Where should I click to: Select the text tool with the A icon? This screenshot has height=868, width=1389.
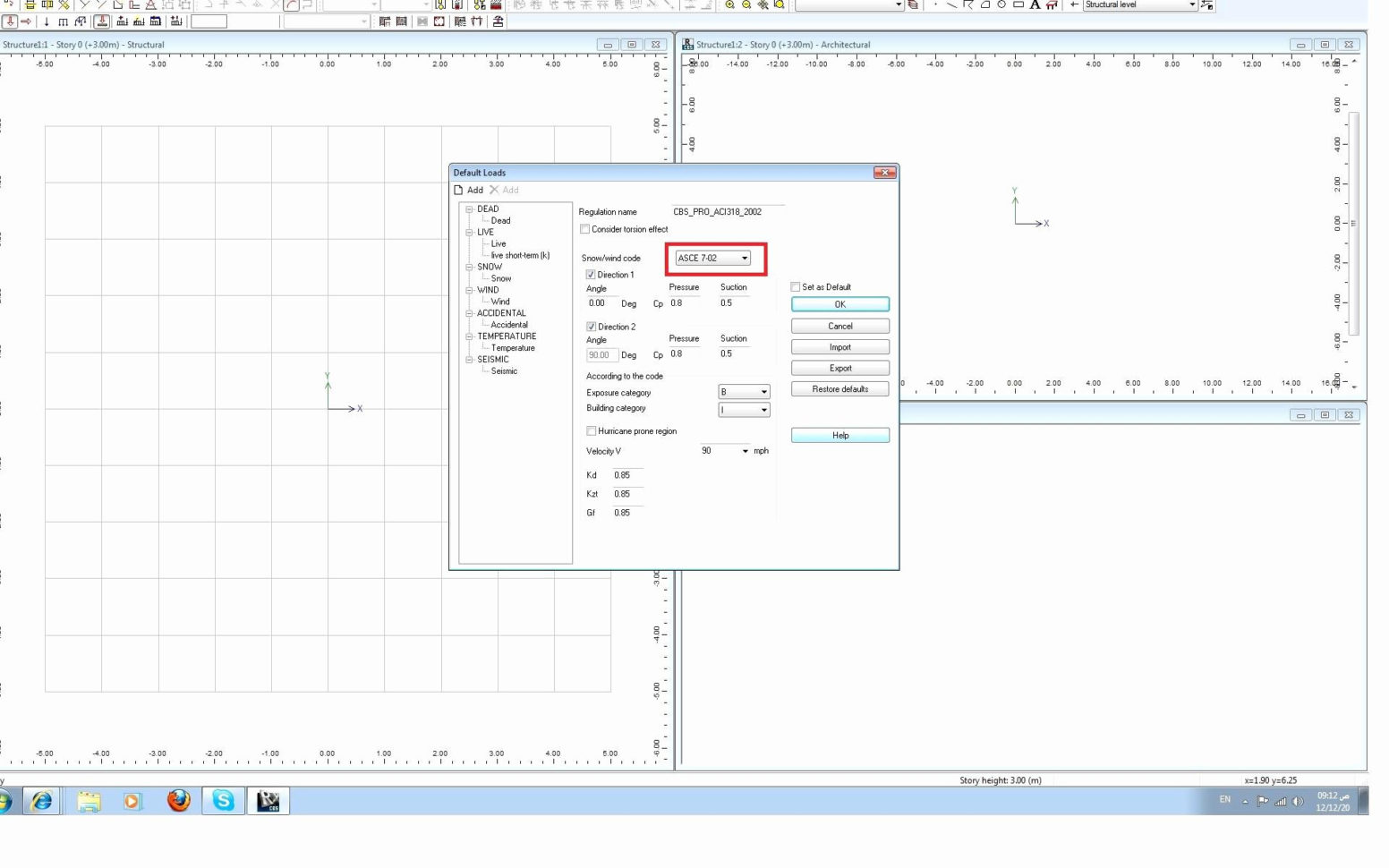1035,5
